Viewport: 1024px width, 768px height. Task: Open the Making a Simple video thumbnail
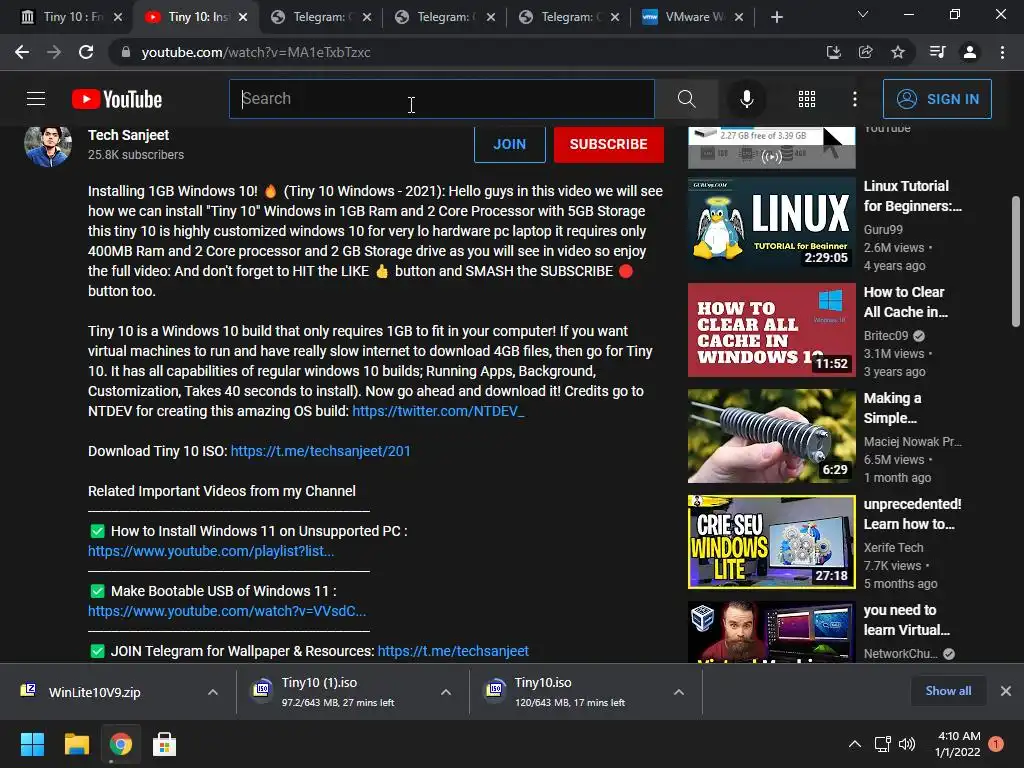click(x=771, y=436)
